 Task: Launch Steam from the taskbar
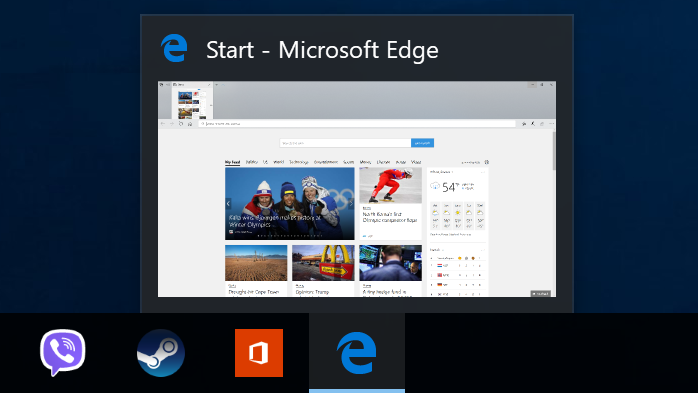click(161, 353)
